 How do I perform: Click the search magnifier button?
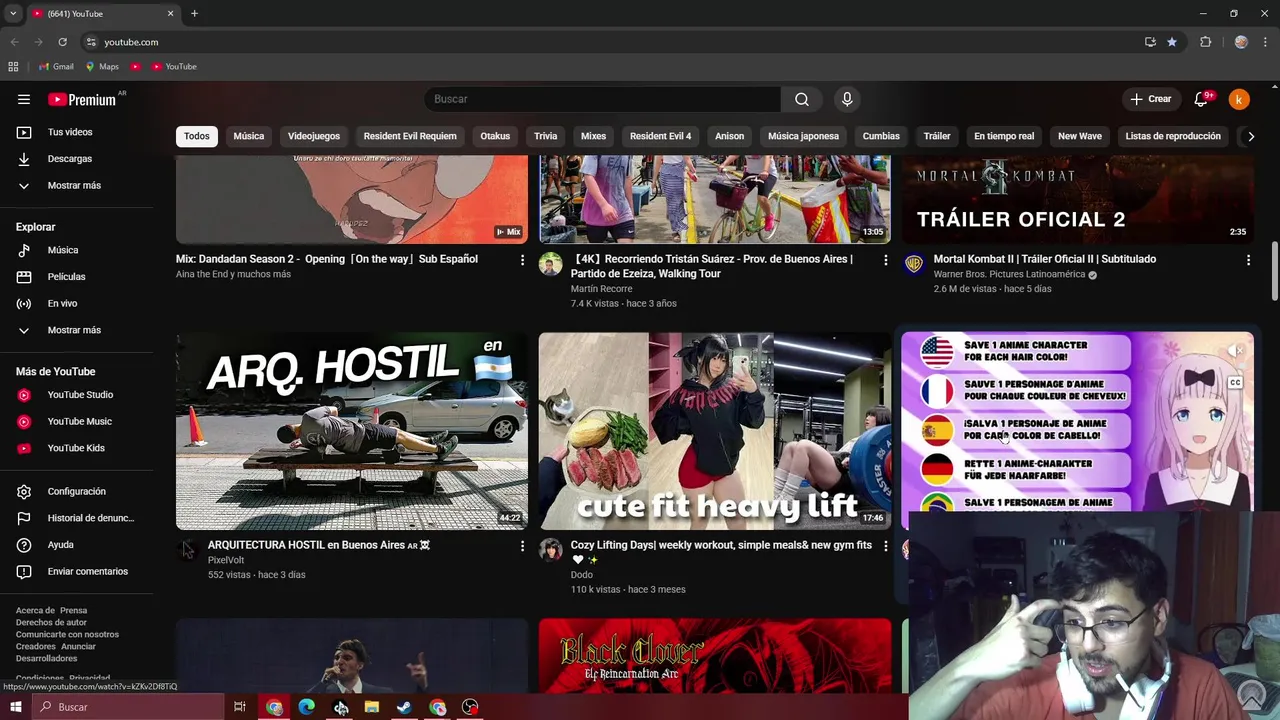coord(802,99)
